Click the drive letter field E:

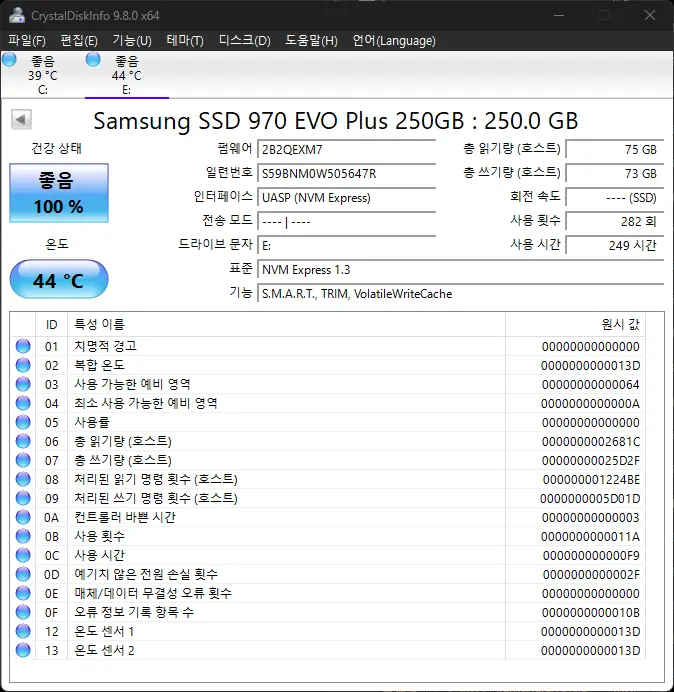pyautogui.click(x=346, y=245)
